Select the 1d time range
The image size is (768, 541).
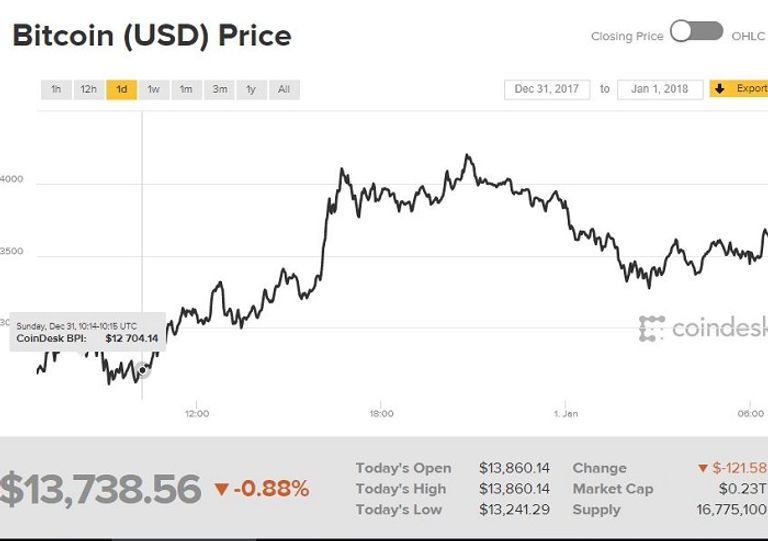point(121,89)
